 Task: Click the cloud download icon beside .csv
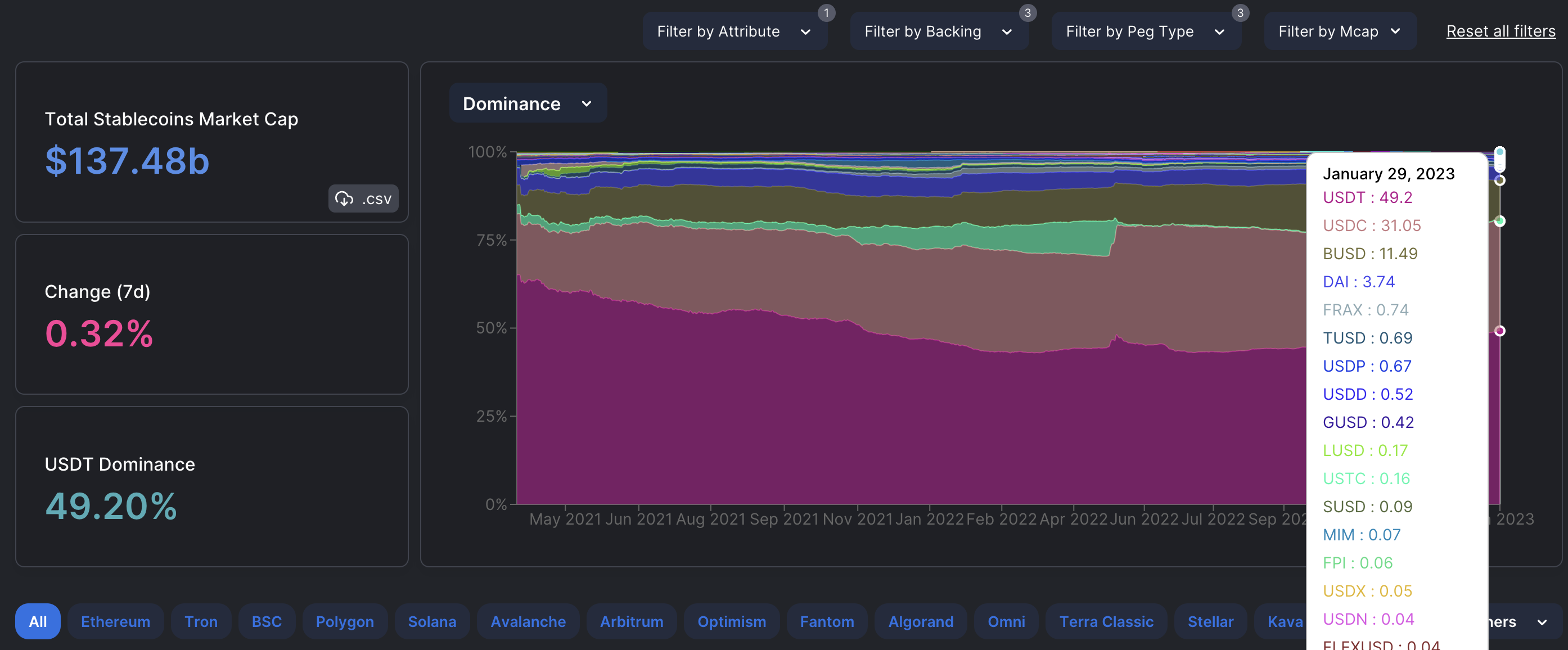[x=345, y=198]
